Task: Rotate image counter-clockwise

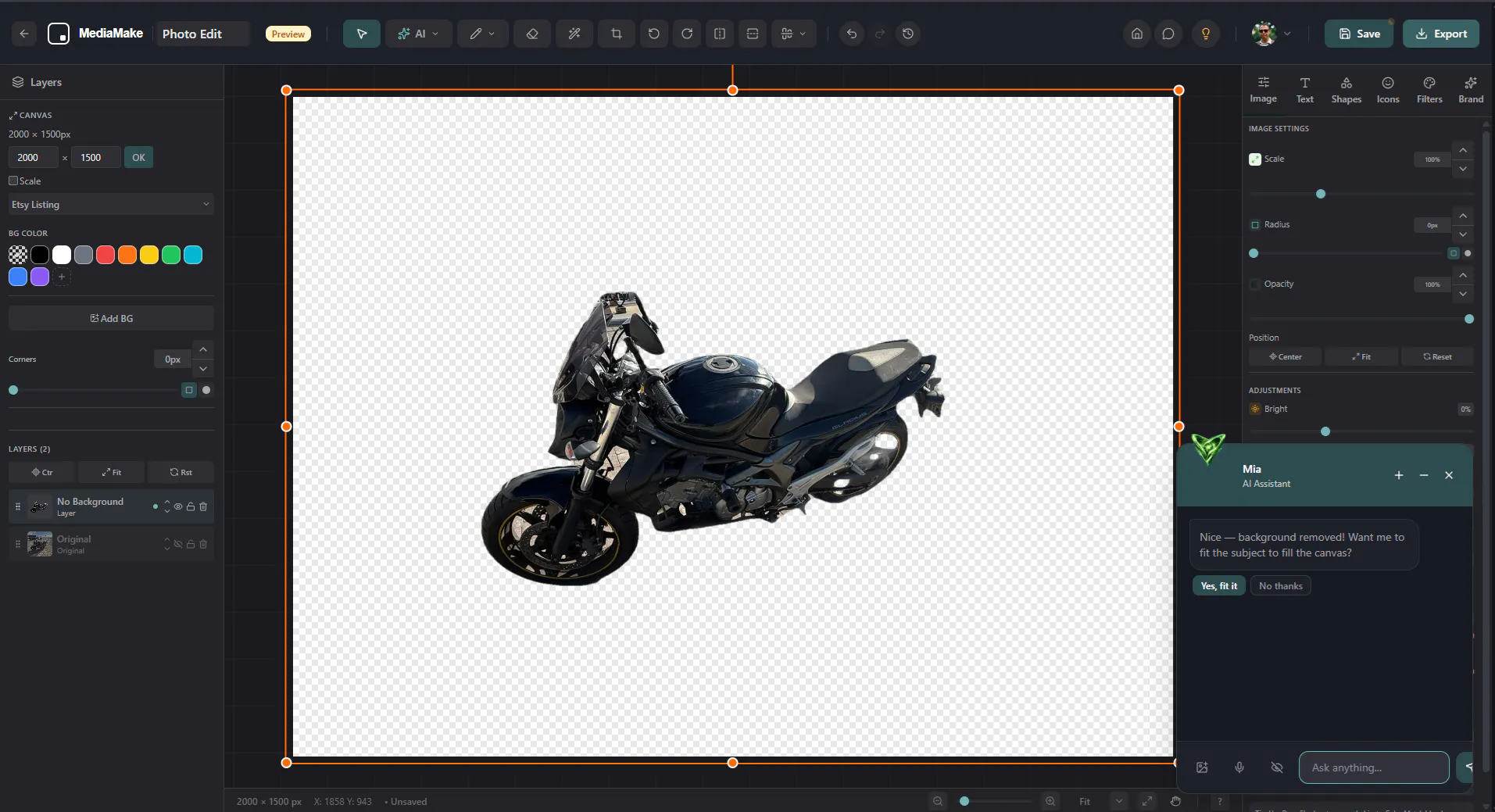Action: point(654,34)
